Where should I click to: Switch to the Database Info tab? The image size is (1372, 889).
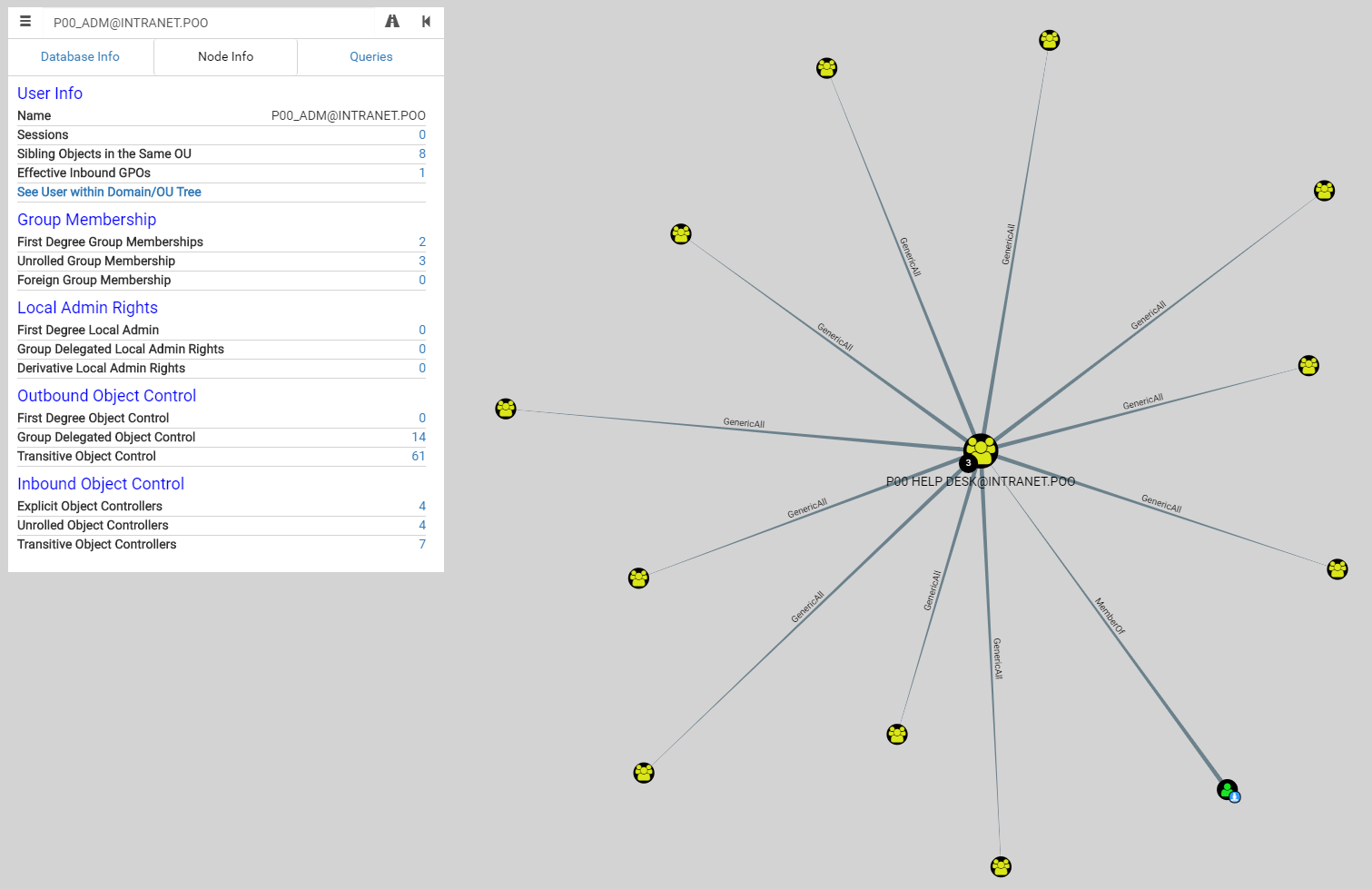point(80,56)
